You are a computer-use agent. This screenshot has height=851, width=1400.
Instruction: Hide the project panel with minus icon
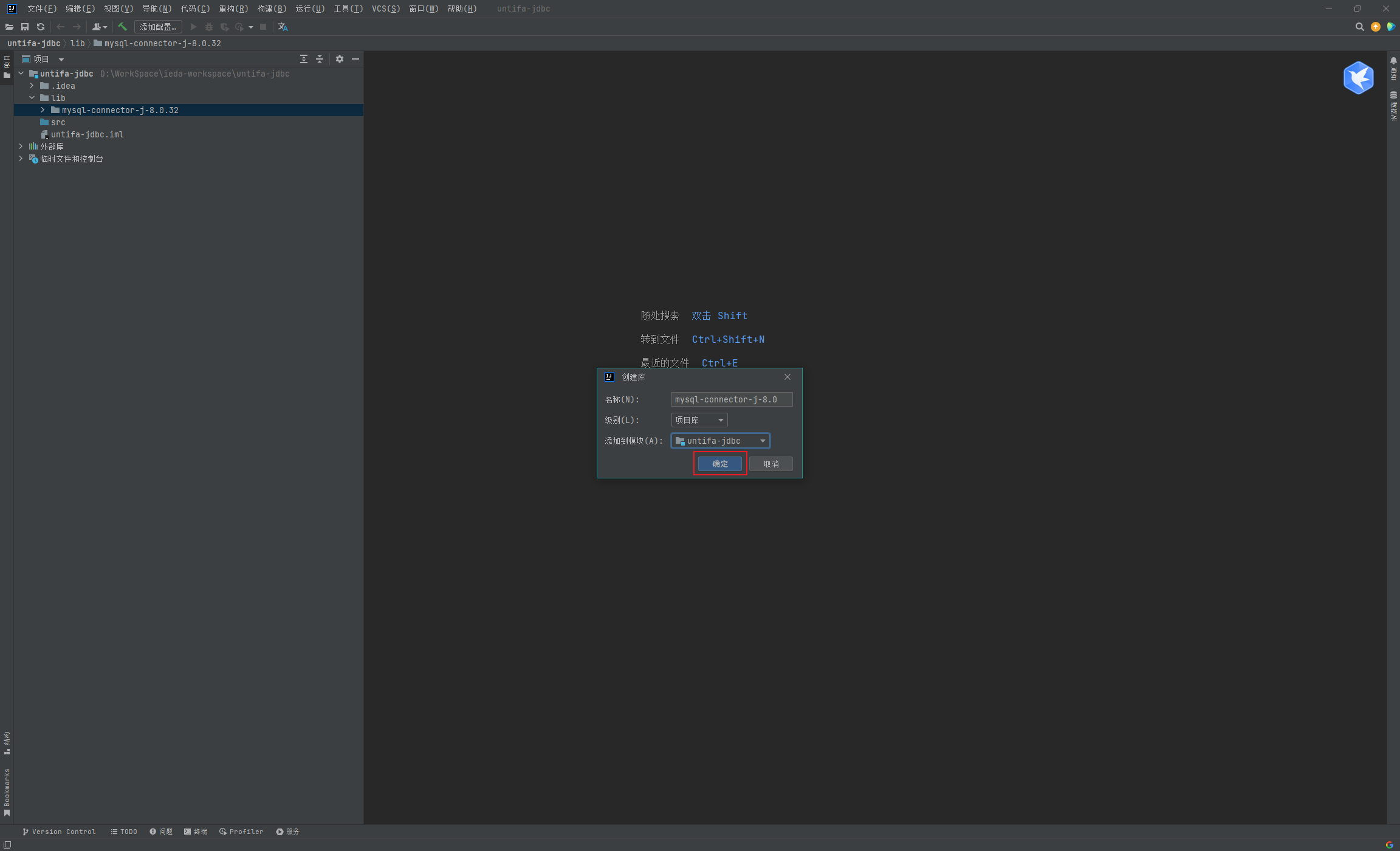(x=355, y=59)
